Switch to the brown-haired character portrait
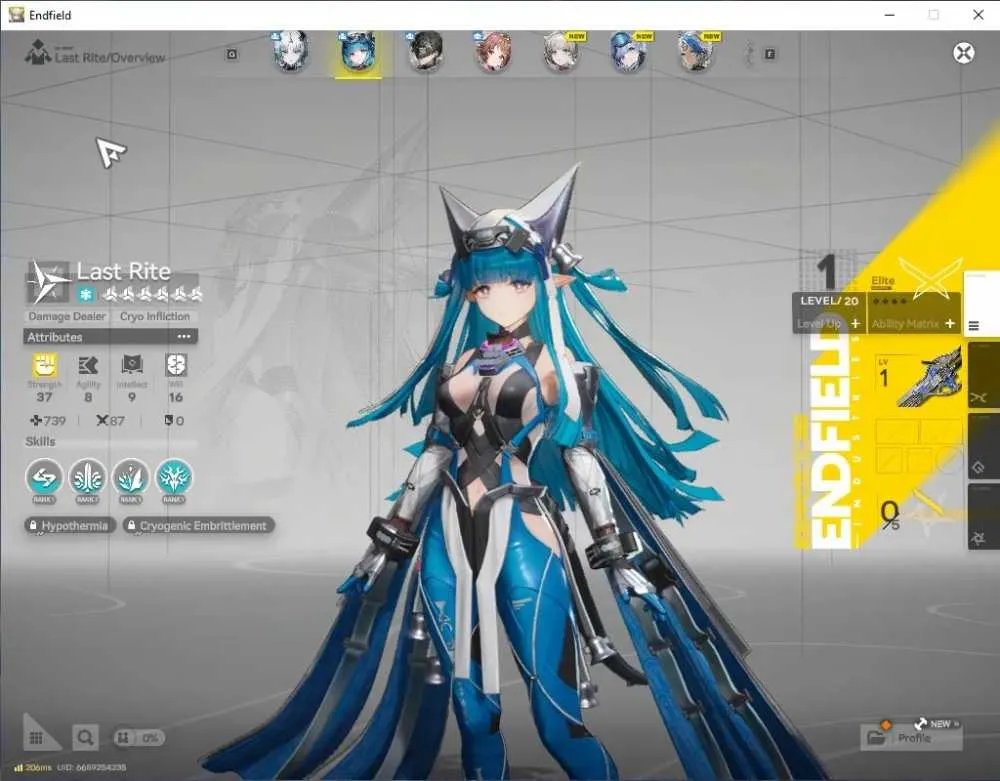The width and height of the screenshot is (1000, 781). pyautogui.click(x=493, y=52)
